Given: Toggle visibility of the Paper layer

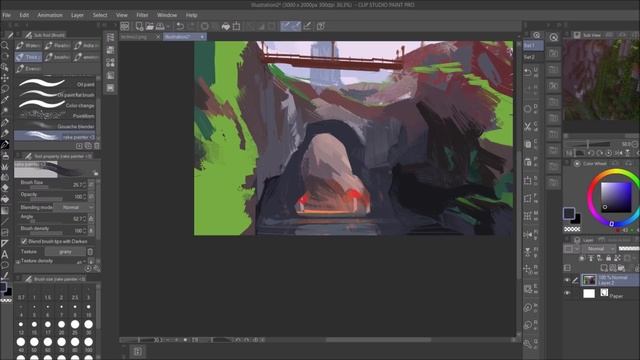Looking at the screenshot, I should point(567,293).
